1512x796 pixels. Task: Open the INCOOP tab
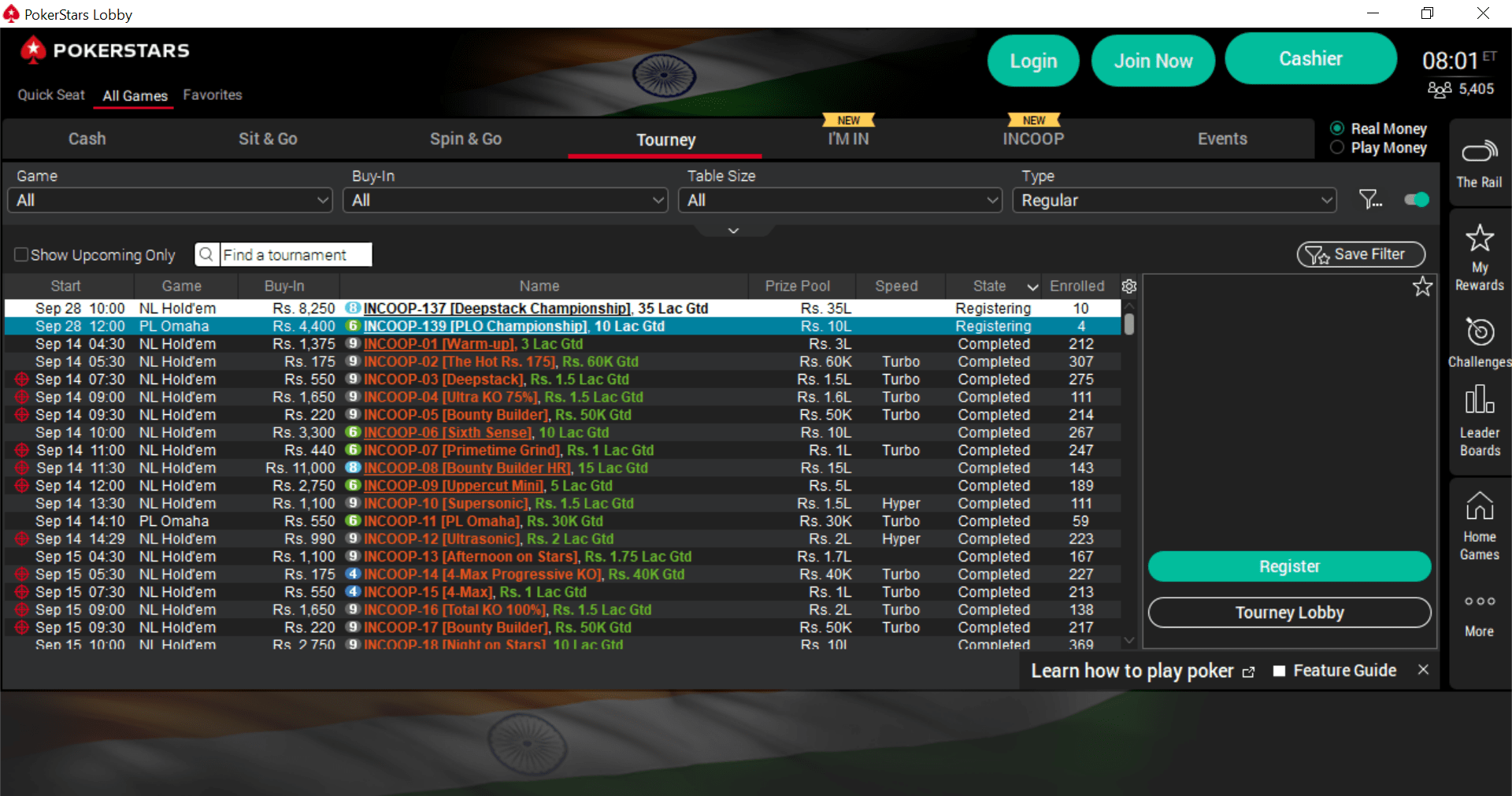coord(1033,139)
